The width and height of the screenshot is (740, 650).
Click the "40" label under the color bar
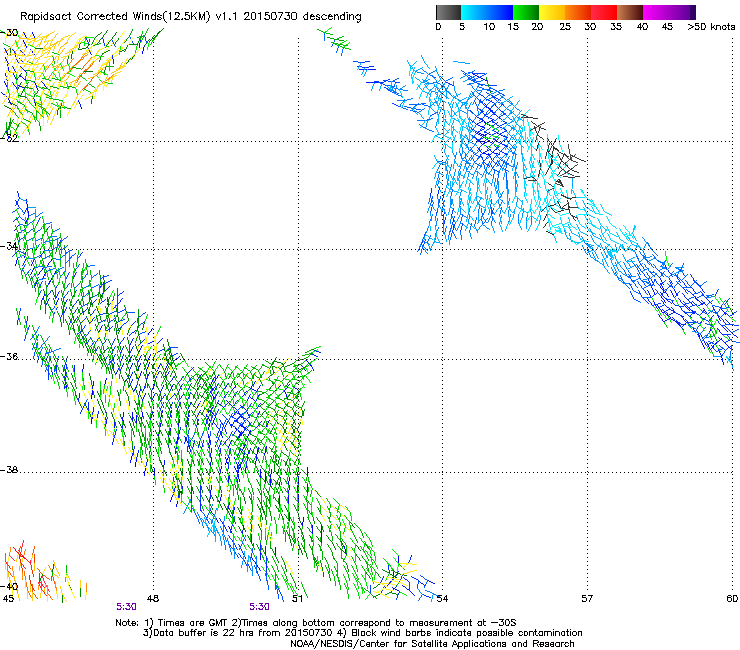[642, 27]
